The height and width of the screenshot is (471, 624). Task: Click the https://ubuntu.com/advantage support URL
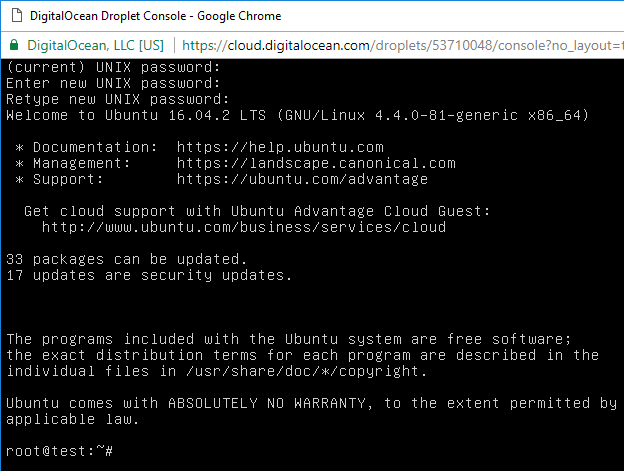coord(302,179)
